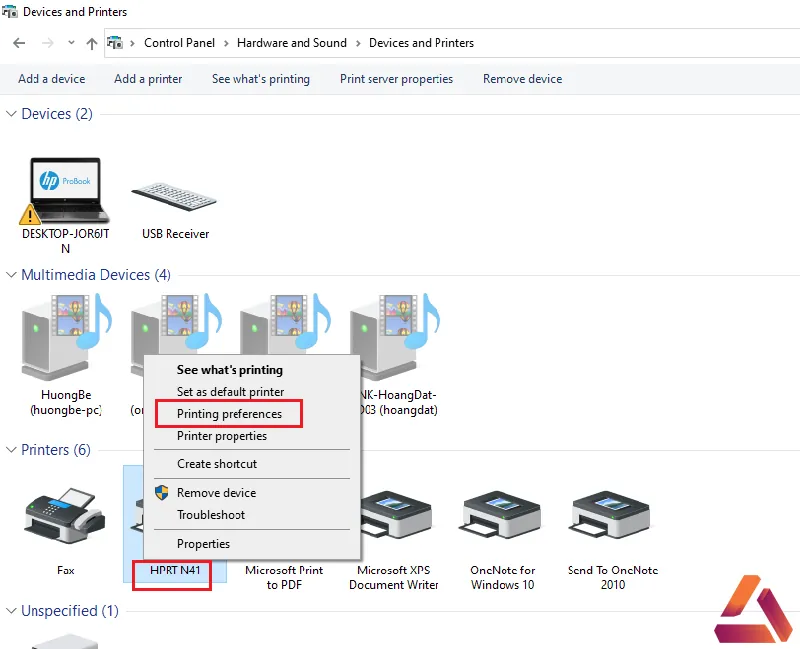Select the Microsoft Print to PDF label
This screenshot has height=649, width=800.
pyautogui.click(x=284, y=577)
